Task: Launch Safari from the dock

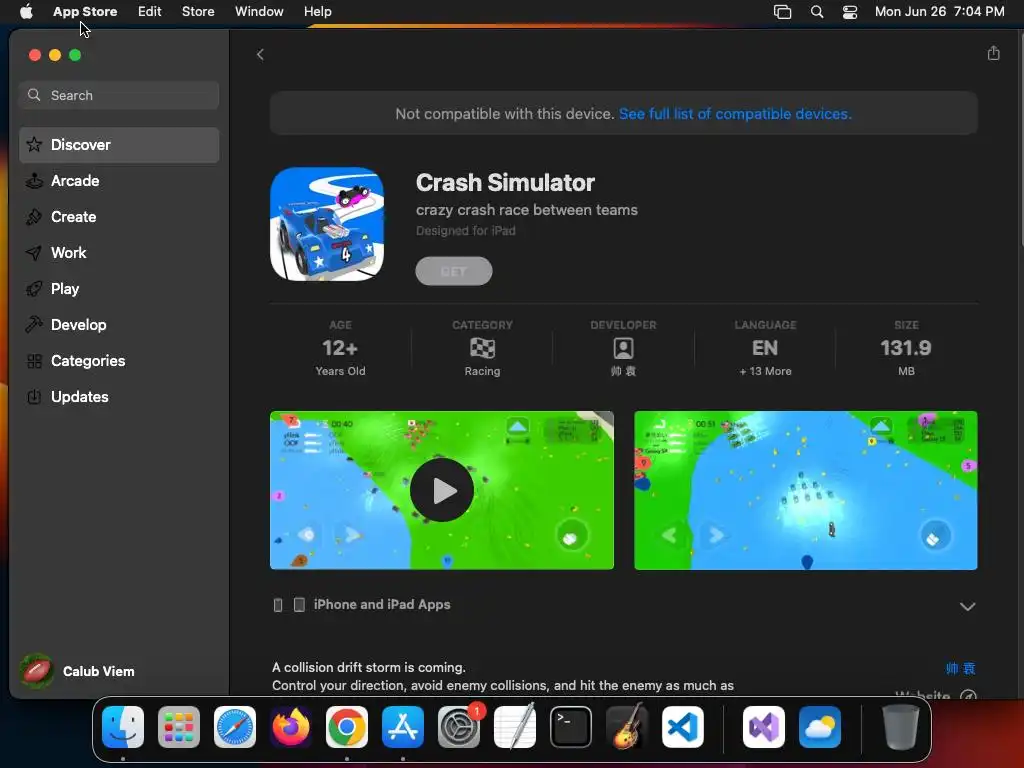Action: point(235,727)
